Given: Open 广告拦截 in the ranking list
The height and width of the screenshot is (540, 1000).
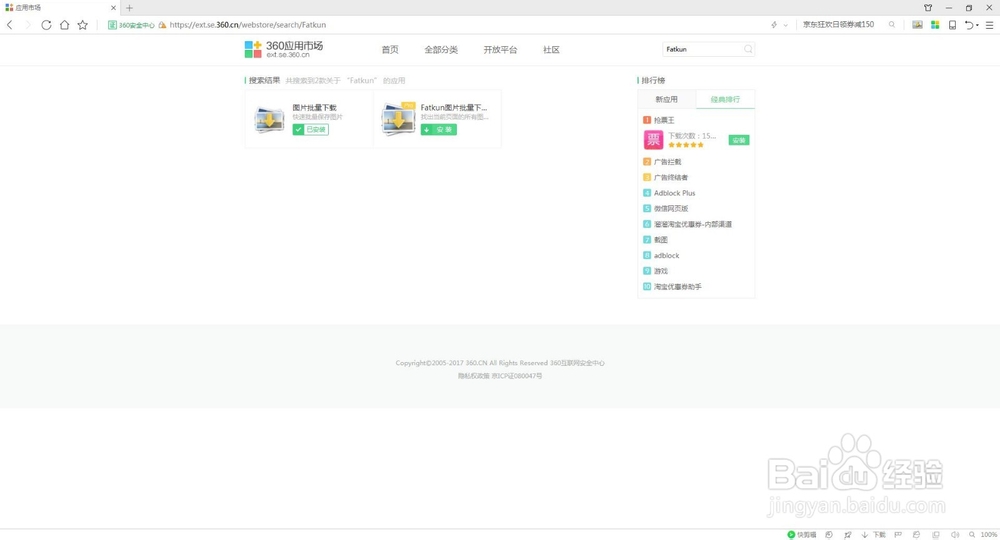Looking at the screenshot, I should 667,162.
